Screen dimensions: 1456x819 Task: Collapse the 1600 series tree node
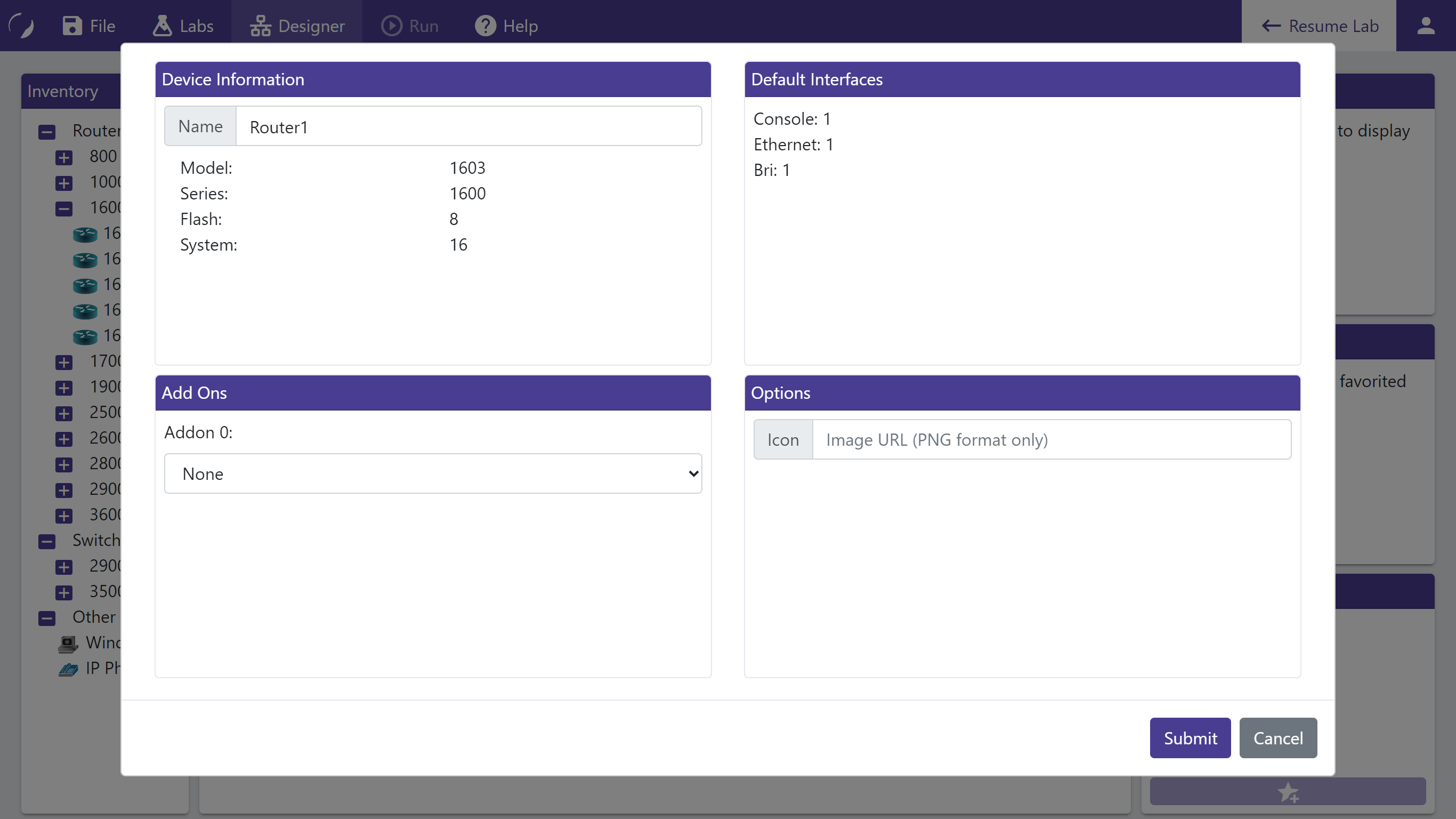click(64, 208)
